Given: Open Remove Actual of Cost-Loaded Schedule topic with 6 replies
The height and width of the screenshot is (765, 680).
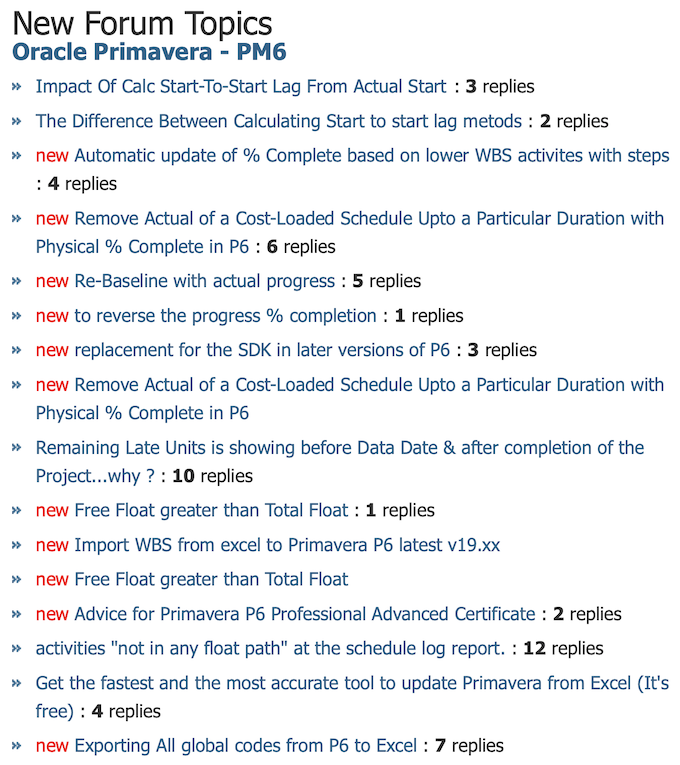Looking at the screenshot, I should [x=350, y=233].
